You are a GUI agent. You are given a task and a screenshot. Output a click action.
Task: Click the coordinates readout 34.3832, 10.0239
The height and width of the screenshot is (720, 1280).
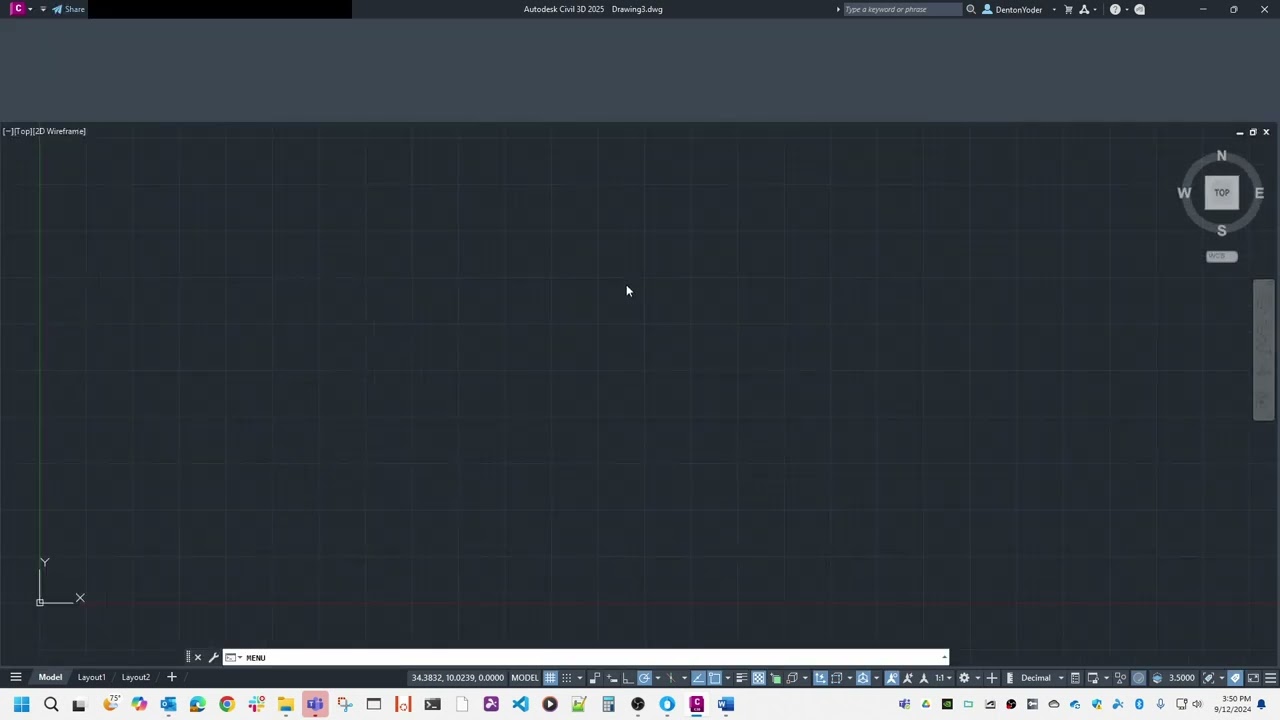click(x=457, y=678)
